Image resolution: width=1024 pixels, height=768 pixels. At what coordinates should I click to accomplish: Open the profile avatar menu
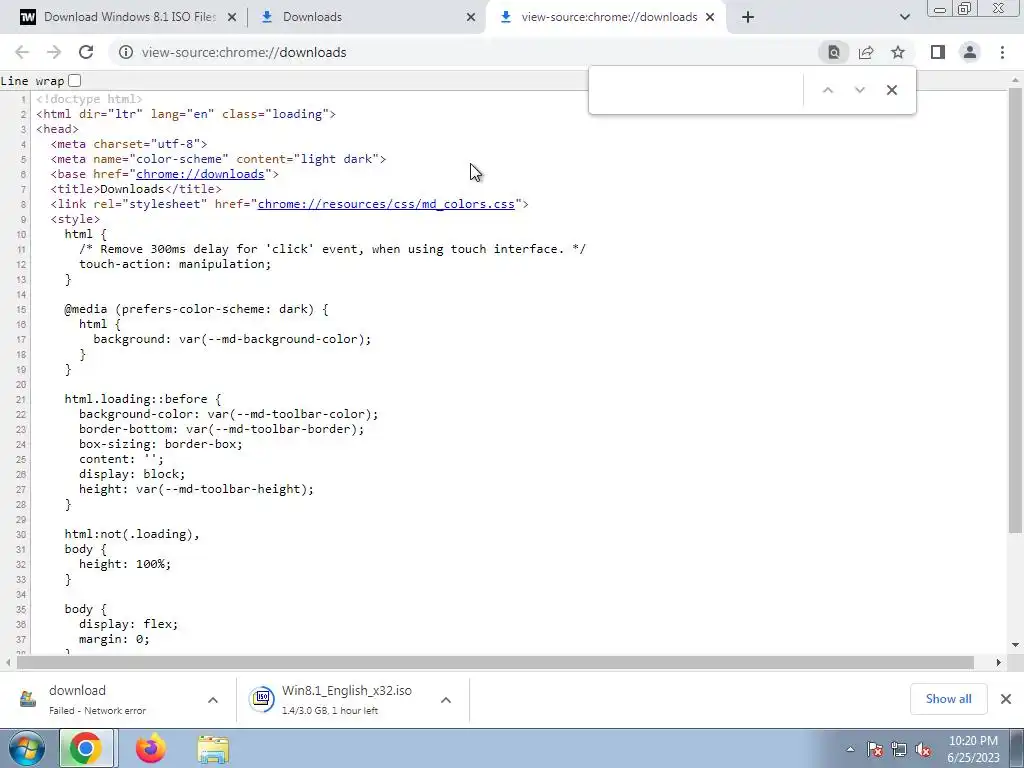pos(970,52)
